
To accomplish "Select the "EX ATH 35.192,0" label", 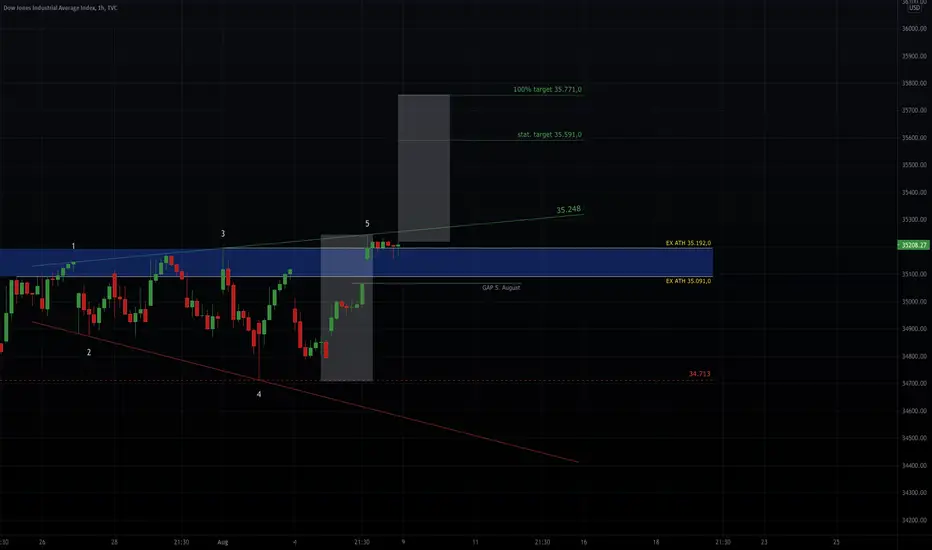I will [688, 243].
